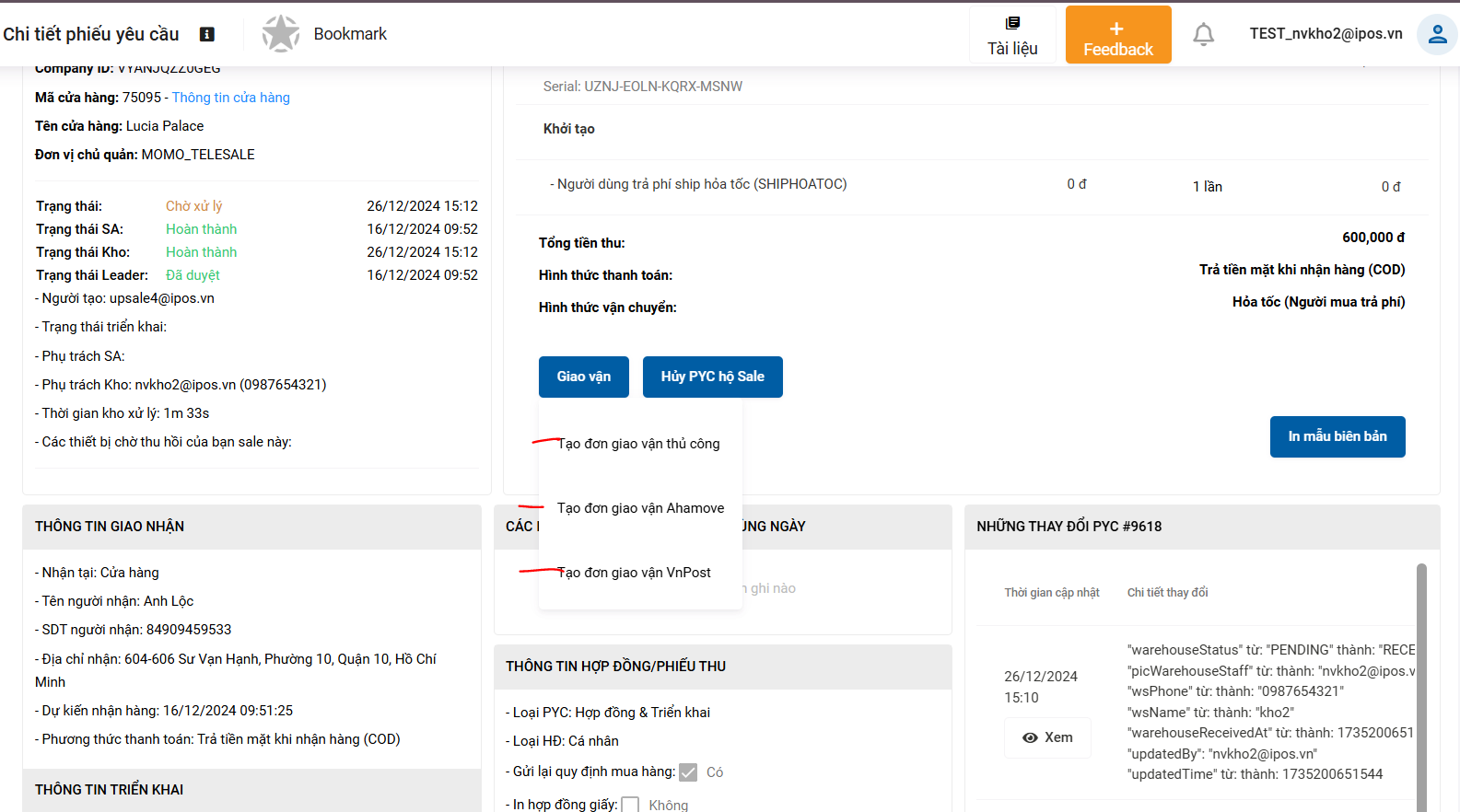Check the In hợp đồng giấy checkbox
Screen dimensions: 1460x812
pyautogui.click(x=630, y=805)
